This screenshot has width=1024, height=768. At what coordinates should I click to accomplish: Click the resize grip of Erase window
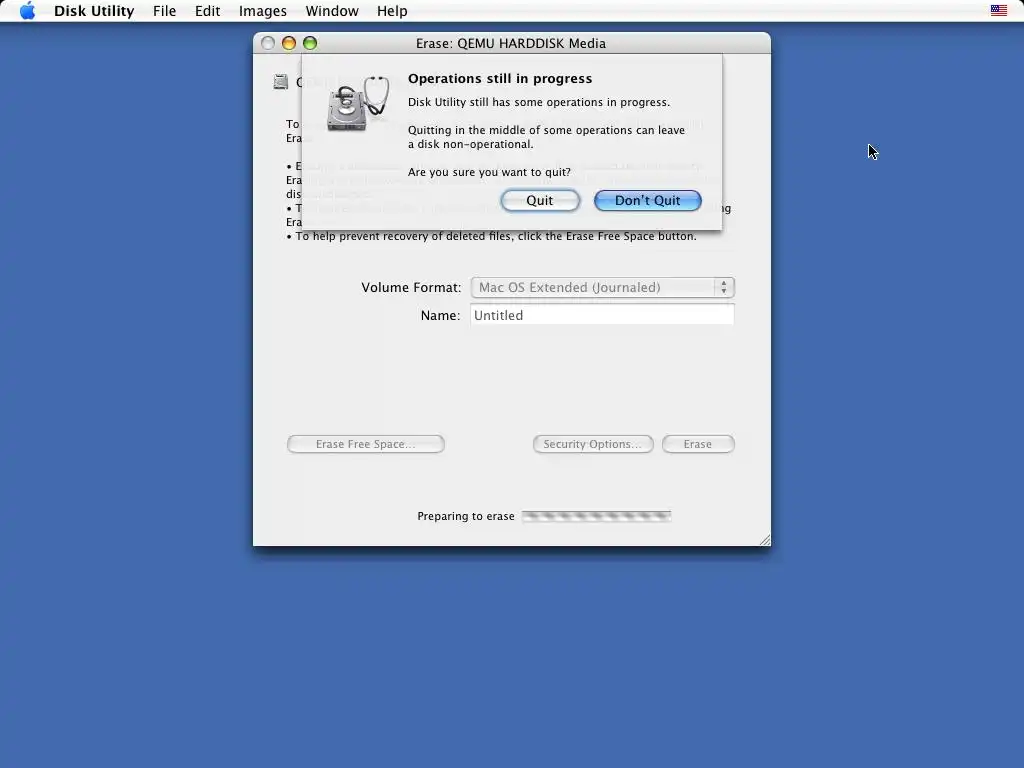coord(765,539)
